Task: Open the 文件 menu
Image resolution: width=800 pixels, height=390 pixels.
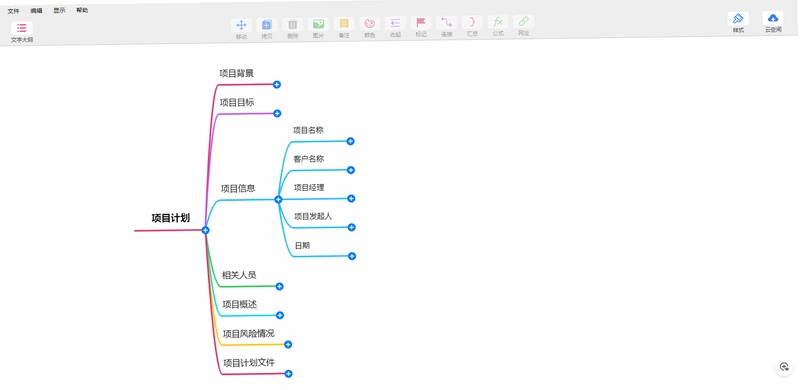Action: click(x=13, y=11)
